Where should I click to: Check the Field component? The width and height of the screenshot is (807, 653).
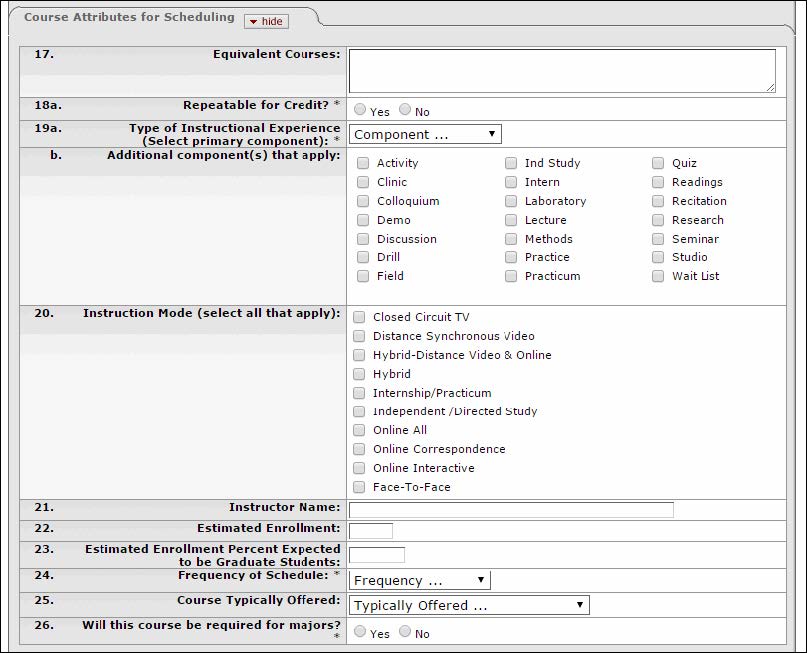[363, 276]
